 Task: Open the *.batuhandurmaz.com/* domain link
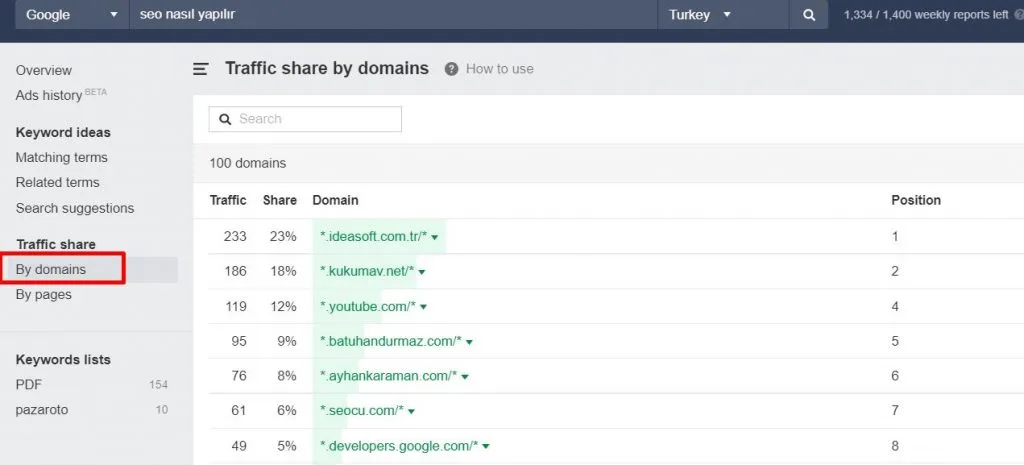click(x=391, y=341)
